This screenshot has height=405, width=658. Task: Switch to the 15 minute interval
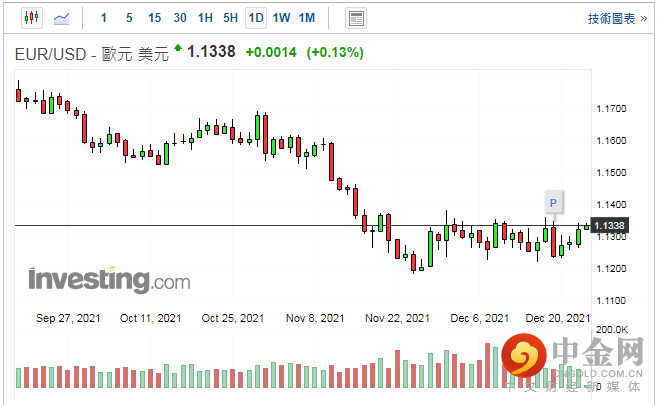(x=154, y=18)
